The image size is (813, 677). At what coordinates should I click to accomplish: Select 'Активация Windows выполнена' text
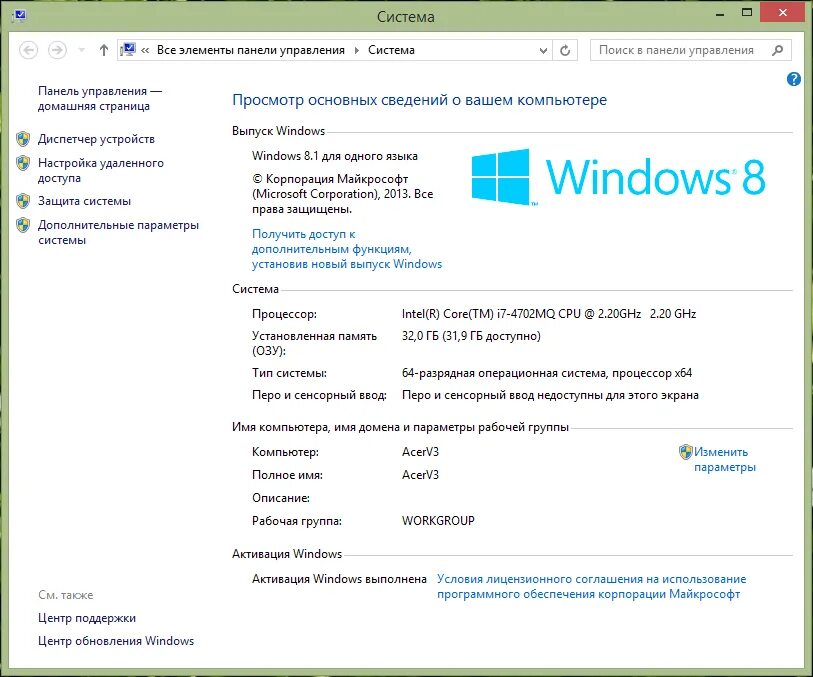pyautogui.click(x=339, y=579)
